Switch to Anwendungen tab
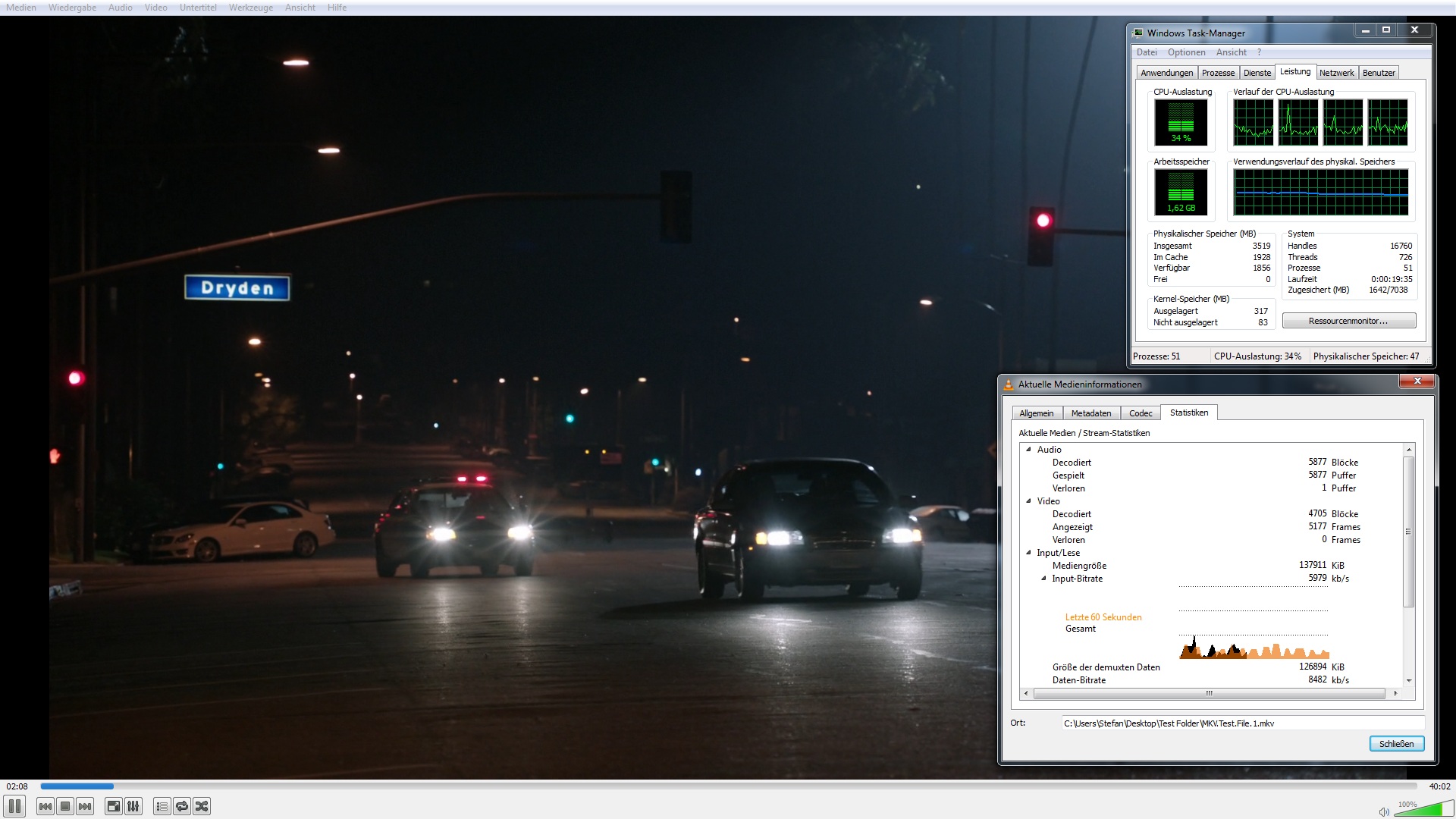Screen dimensions: 1456x819 point(1166,73)
